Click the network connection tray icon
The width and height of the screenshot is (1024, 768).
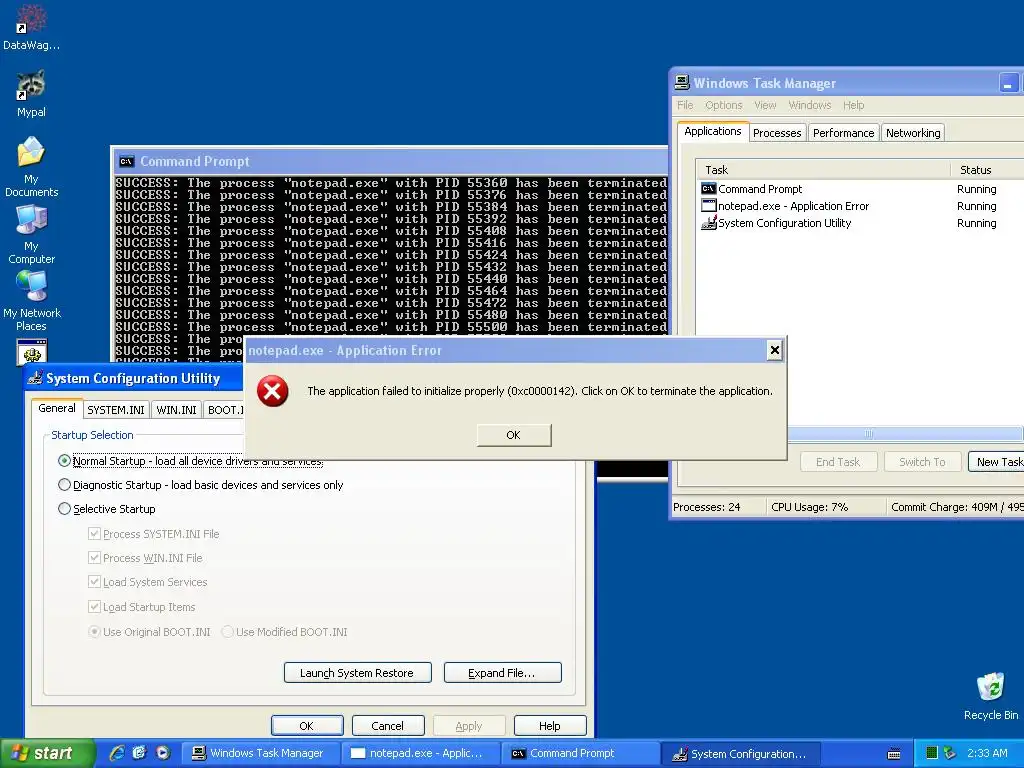click(x=950, y=754)
